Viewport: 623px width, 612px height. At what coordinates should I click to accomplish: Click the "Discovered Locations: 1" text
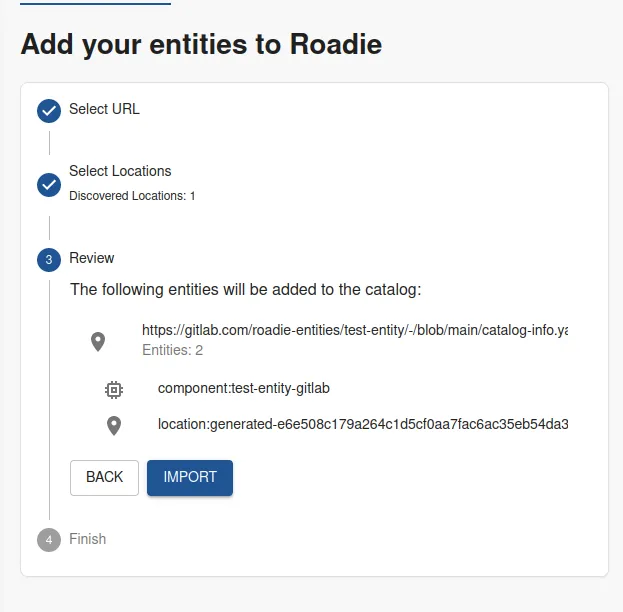click(132, 196)
